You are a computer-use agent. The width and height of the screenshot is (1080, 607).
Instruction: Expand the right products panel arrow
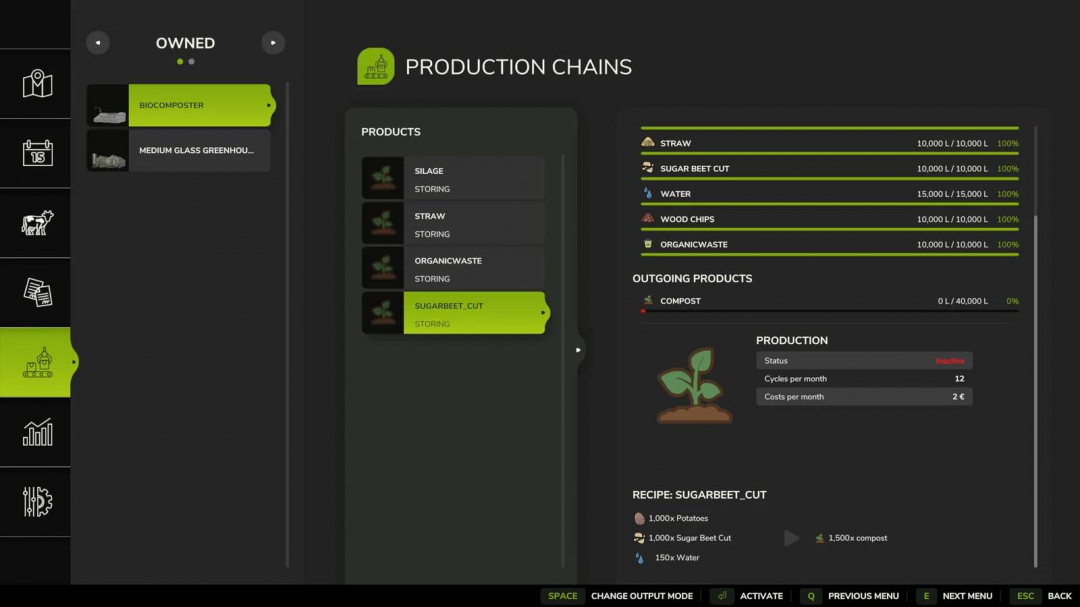tap(578, 349)
